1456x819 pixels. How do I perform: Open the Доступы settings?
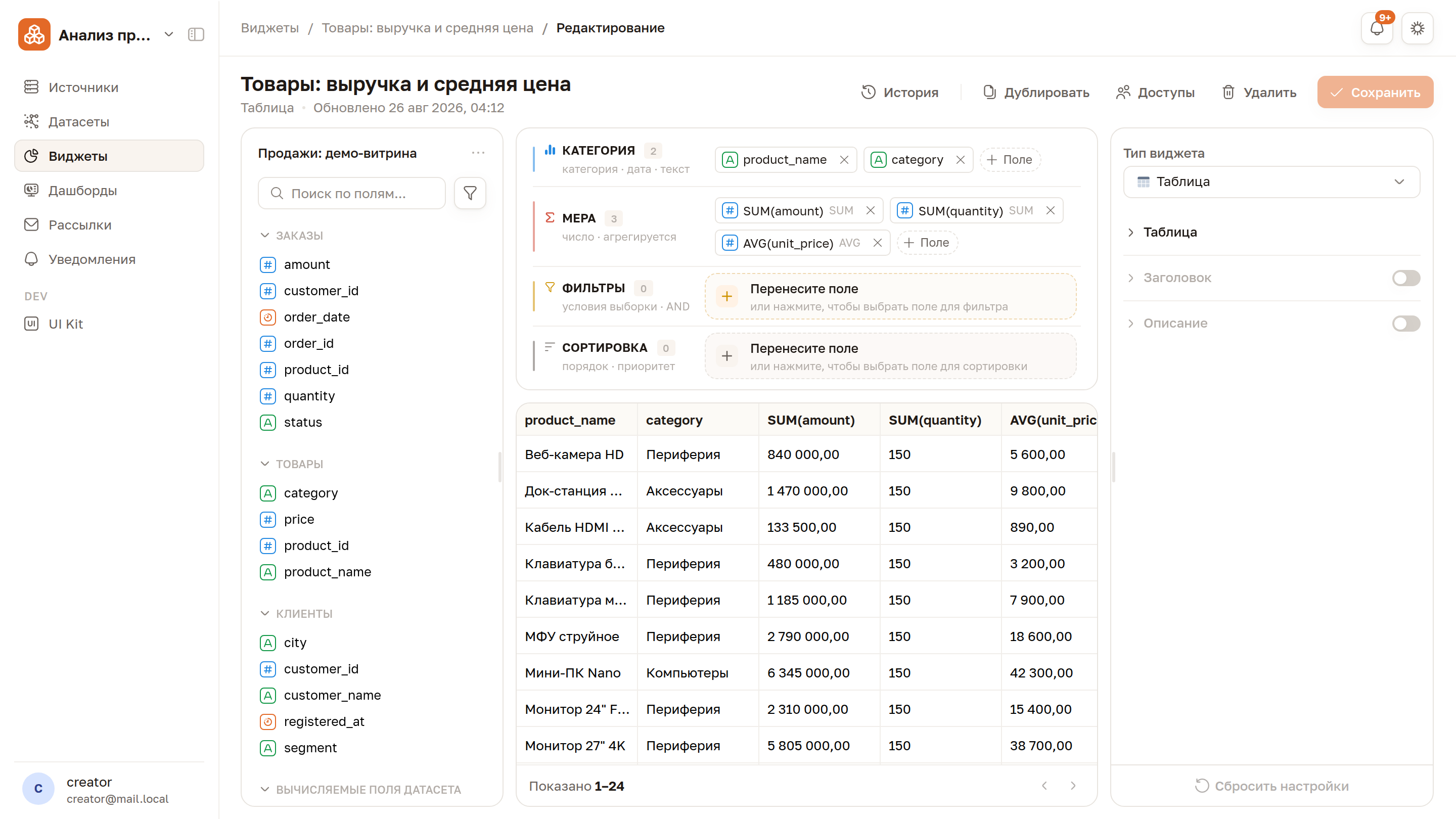[x=1155, y=92]
